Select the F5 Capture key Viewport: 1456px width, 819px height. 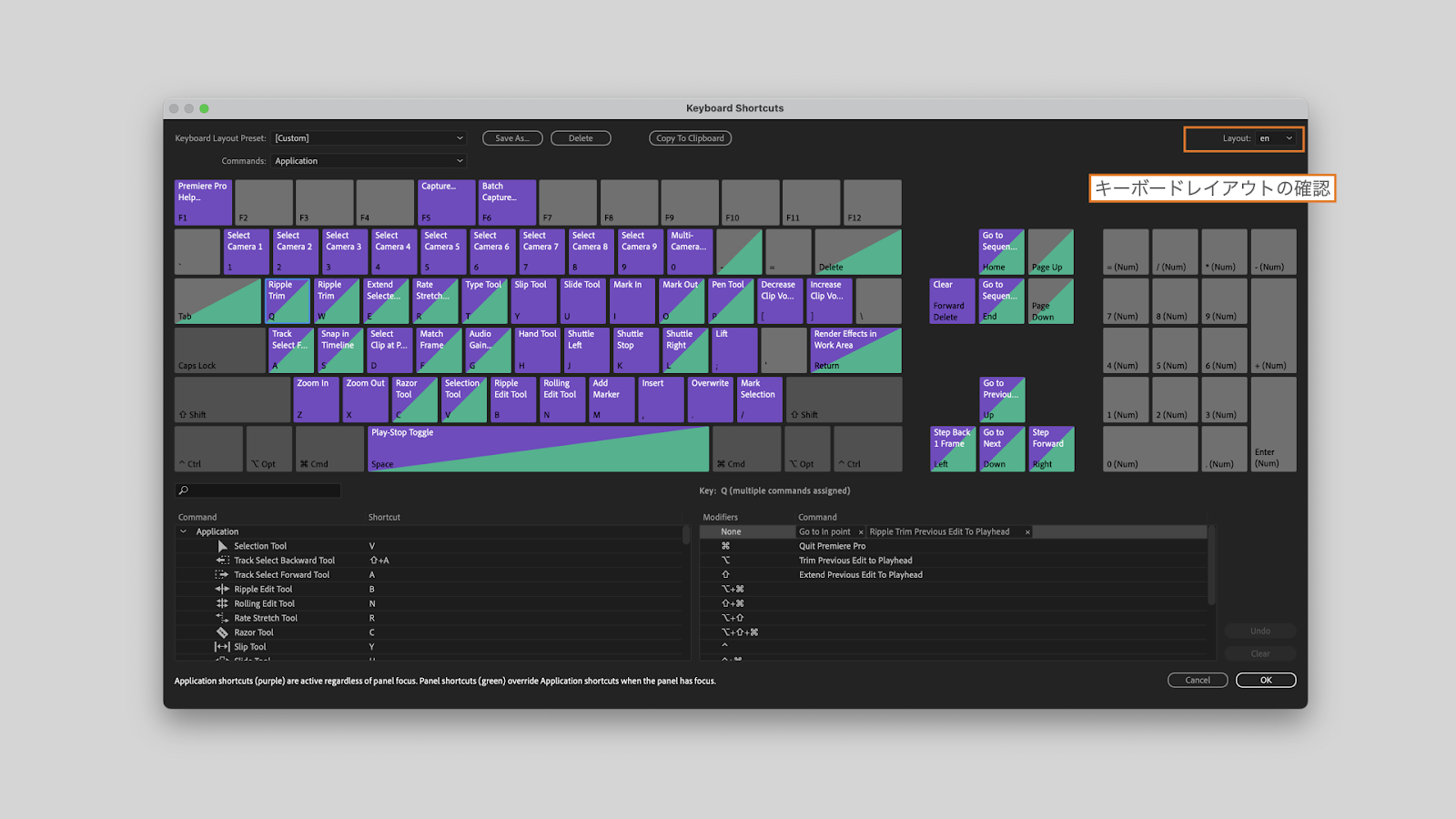447,202
